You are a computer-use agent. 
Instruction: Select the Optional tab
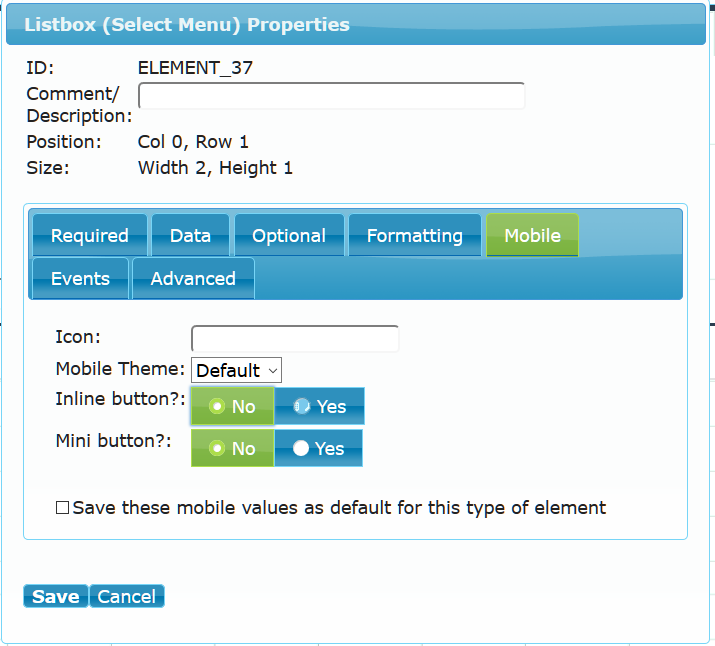289,235
